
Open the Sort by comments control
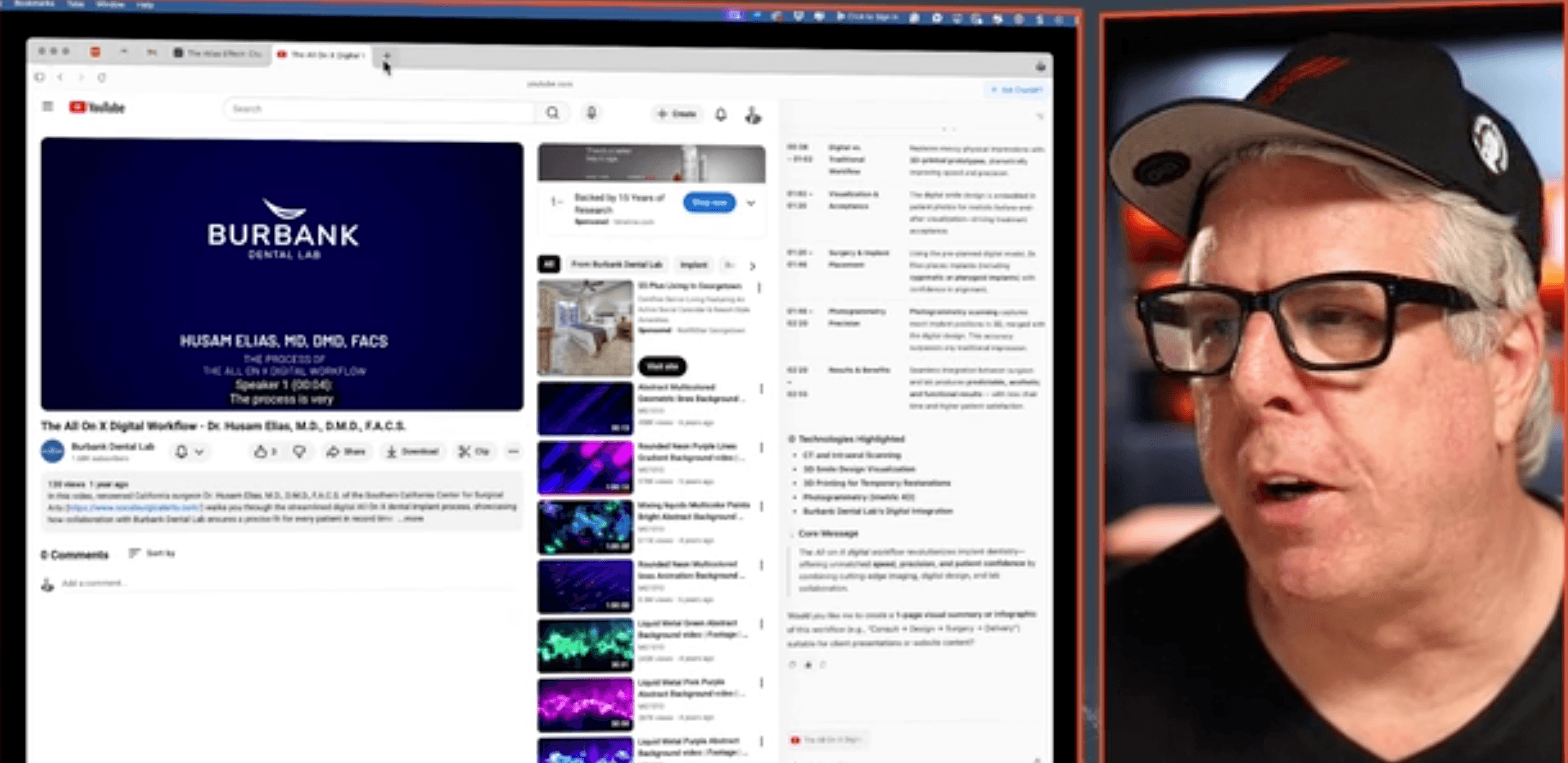[x=152, y=554]
